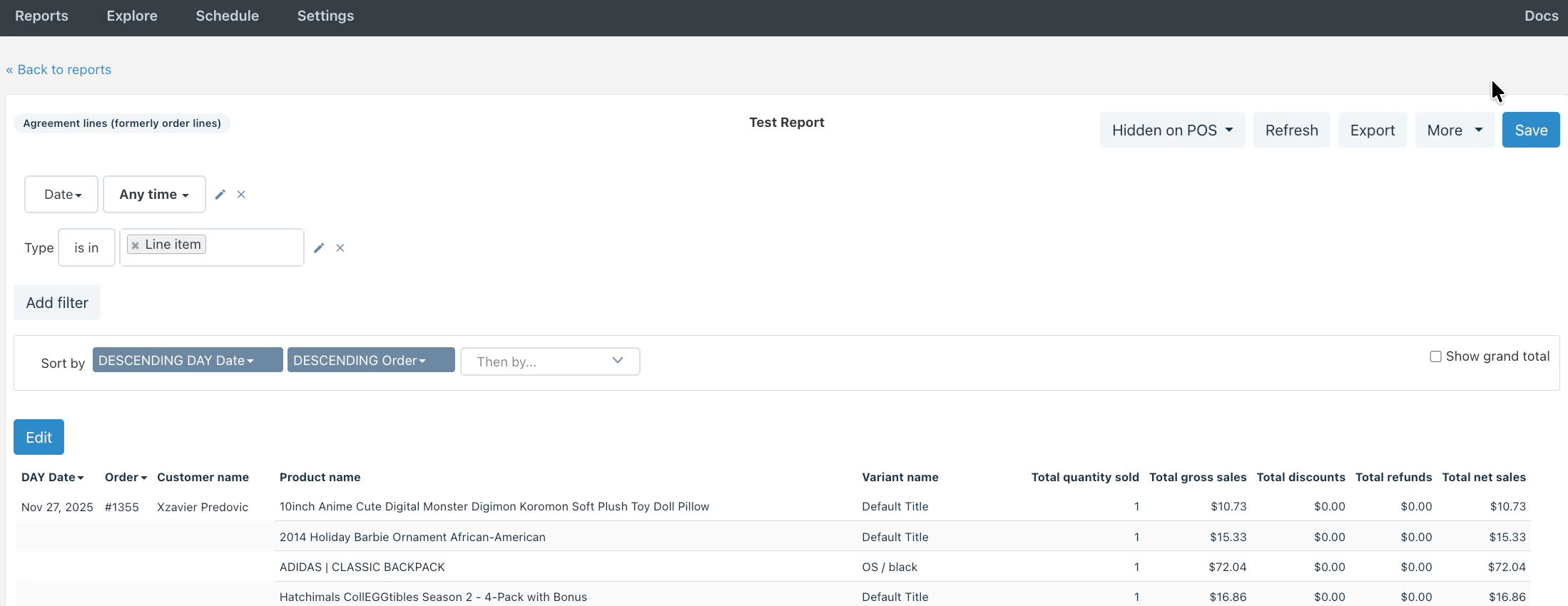Open the Then by... sort selector

point(550,361)
